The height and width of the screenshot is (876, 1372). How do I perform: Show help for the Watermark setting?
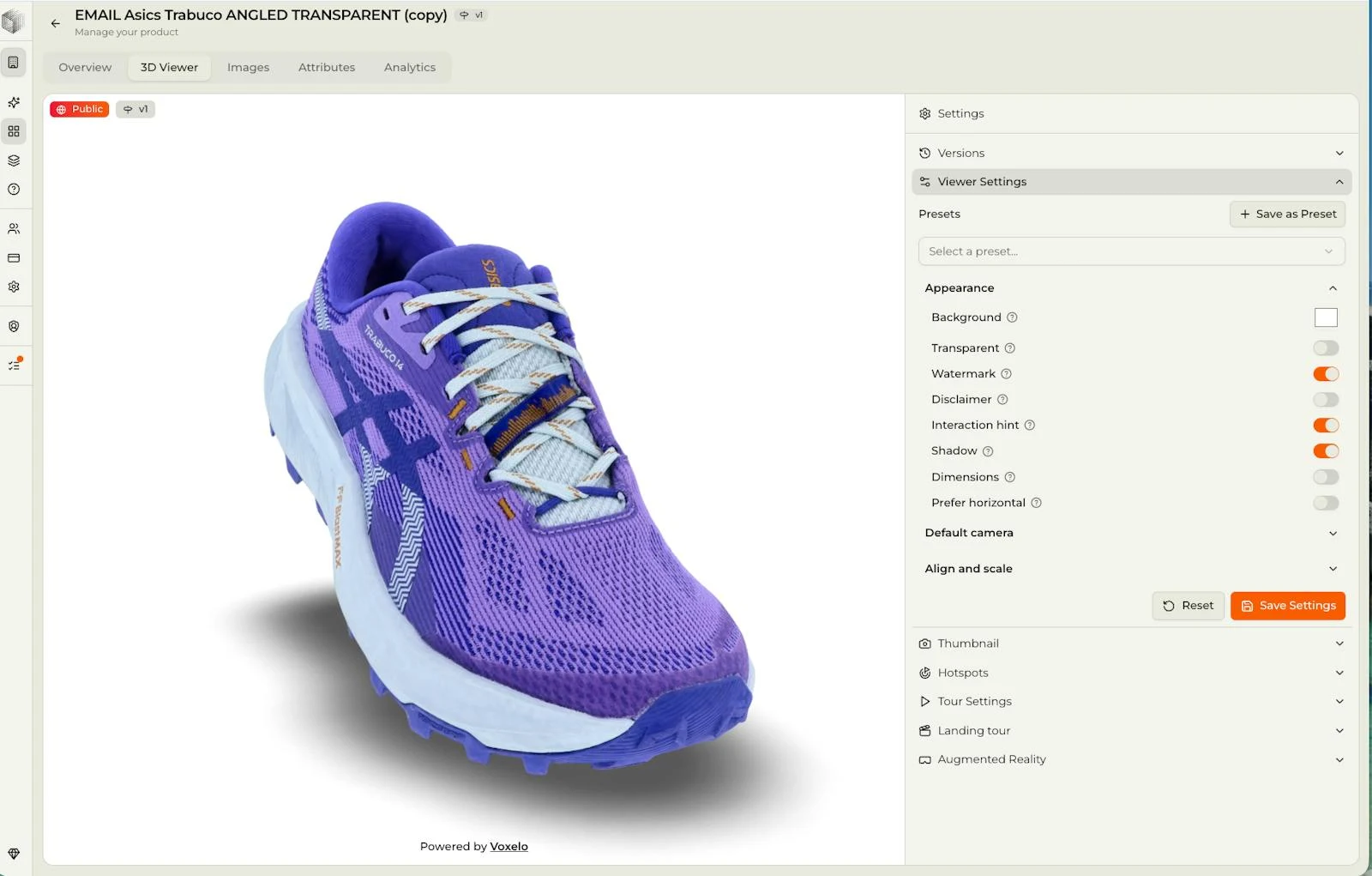pyautogui.click(x=1007, y=374)
